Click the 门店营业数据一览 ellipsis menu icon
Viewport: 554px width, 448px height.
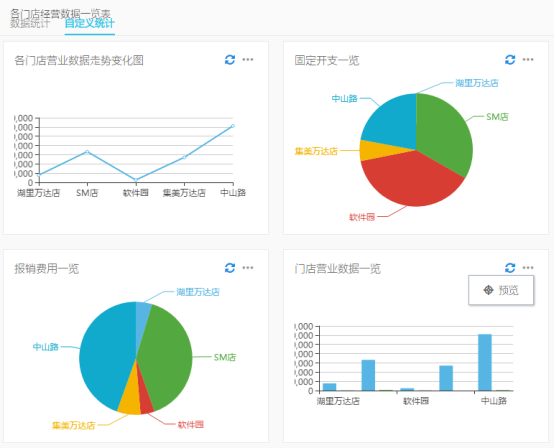tap(528, 267)
